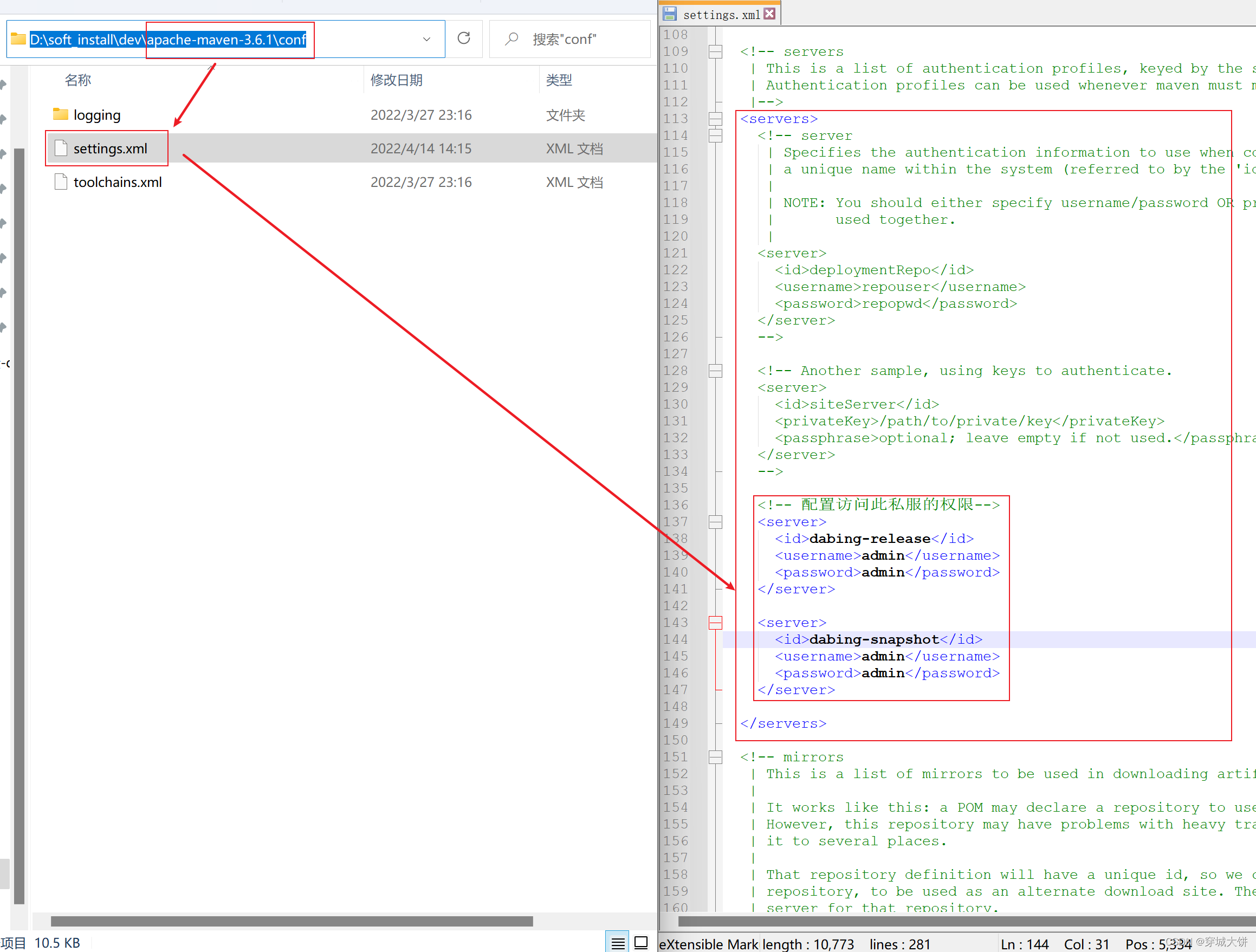The width and height of the screenshot is (1256, 952).
Task: Click the folder icon in the address bar
Action: (x=18, y=38)
